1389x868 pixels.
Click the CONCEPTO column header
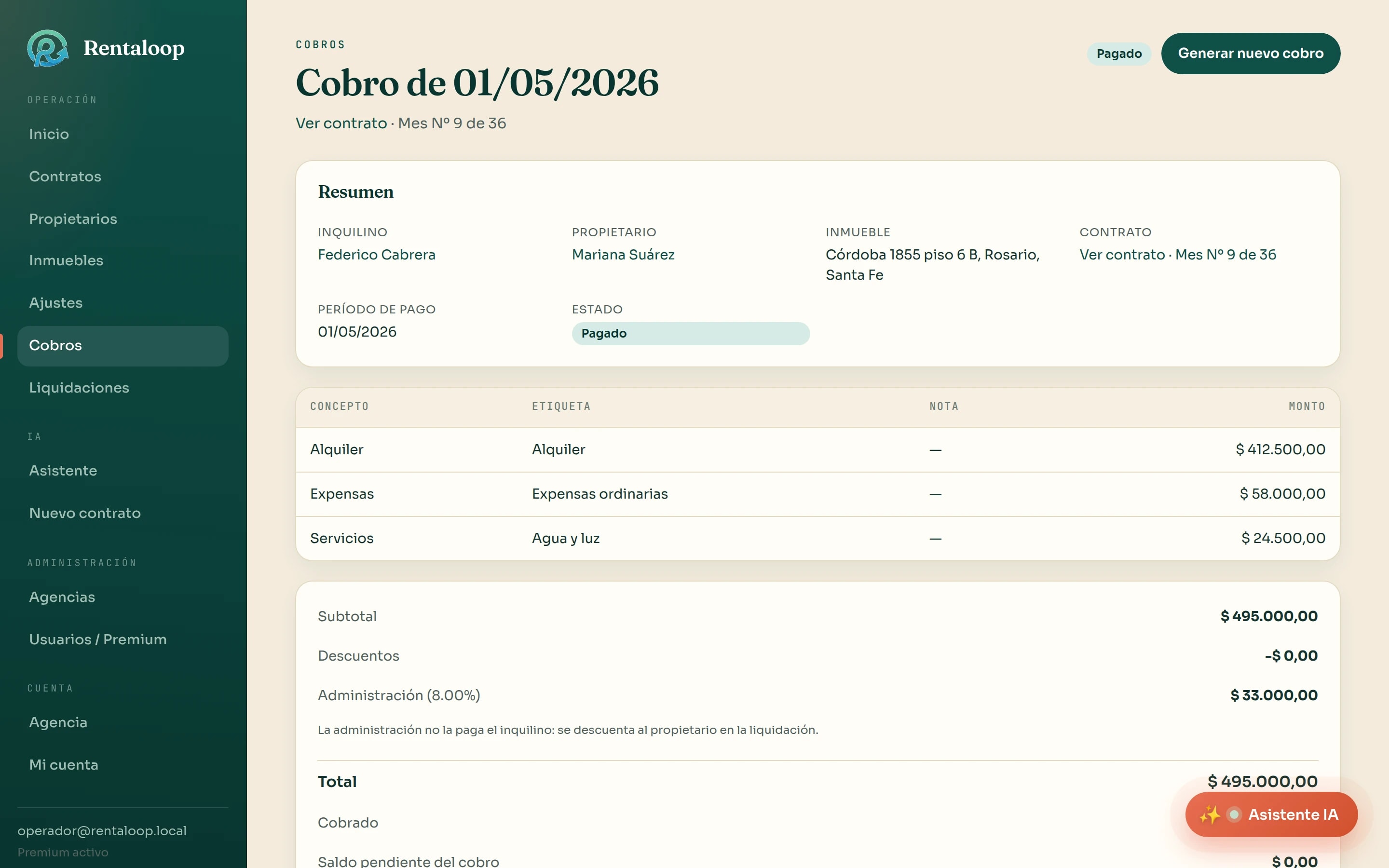click(339, 407)
